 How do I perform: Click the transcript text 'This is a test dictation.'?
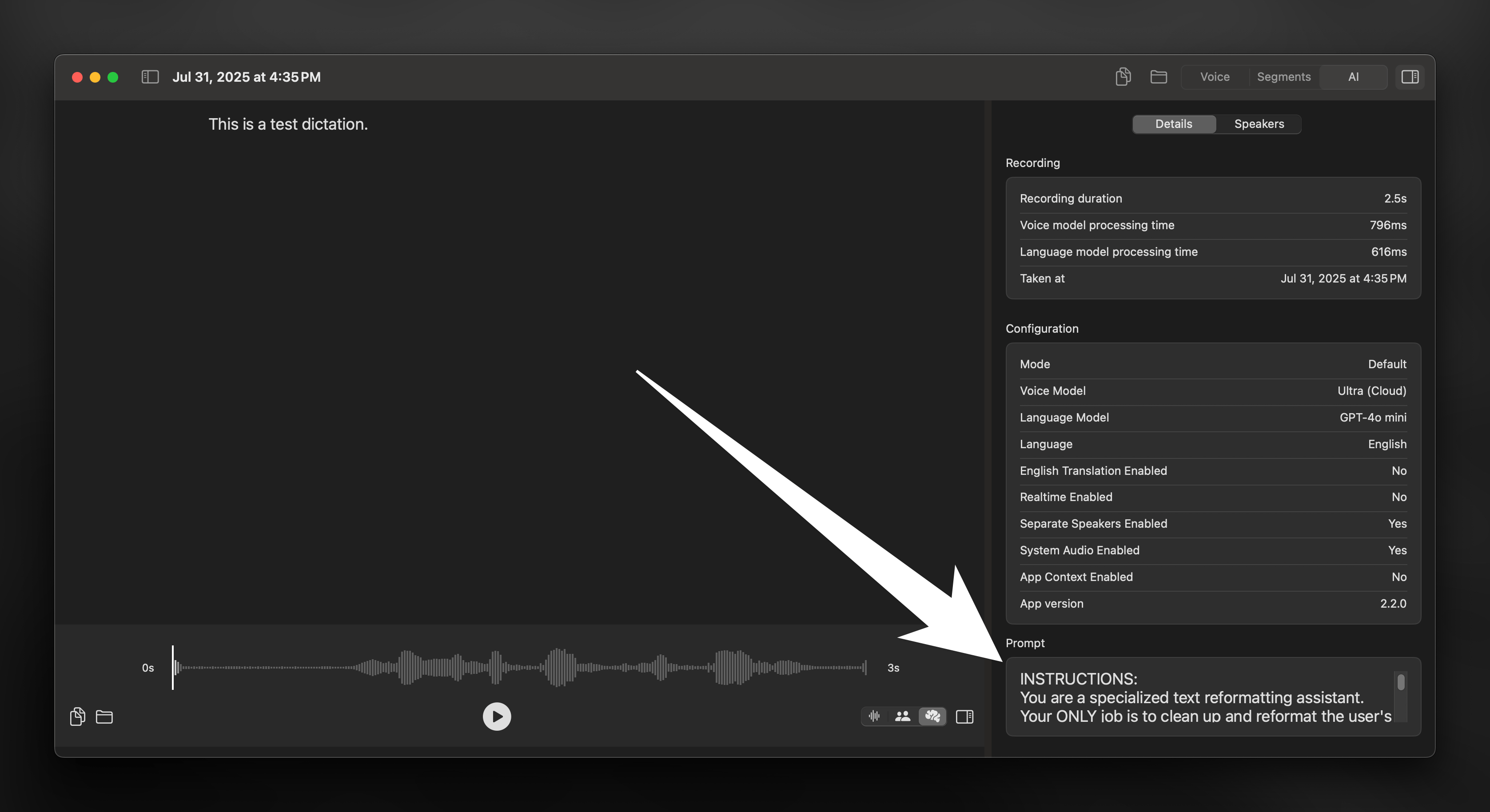287,124
